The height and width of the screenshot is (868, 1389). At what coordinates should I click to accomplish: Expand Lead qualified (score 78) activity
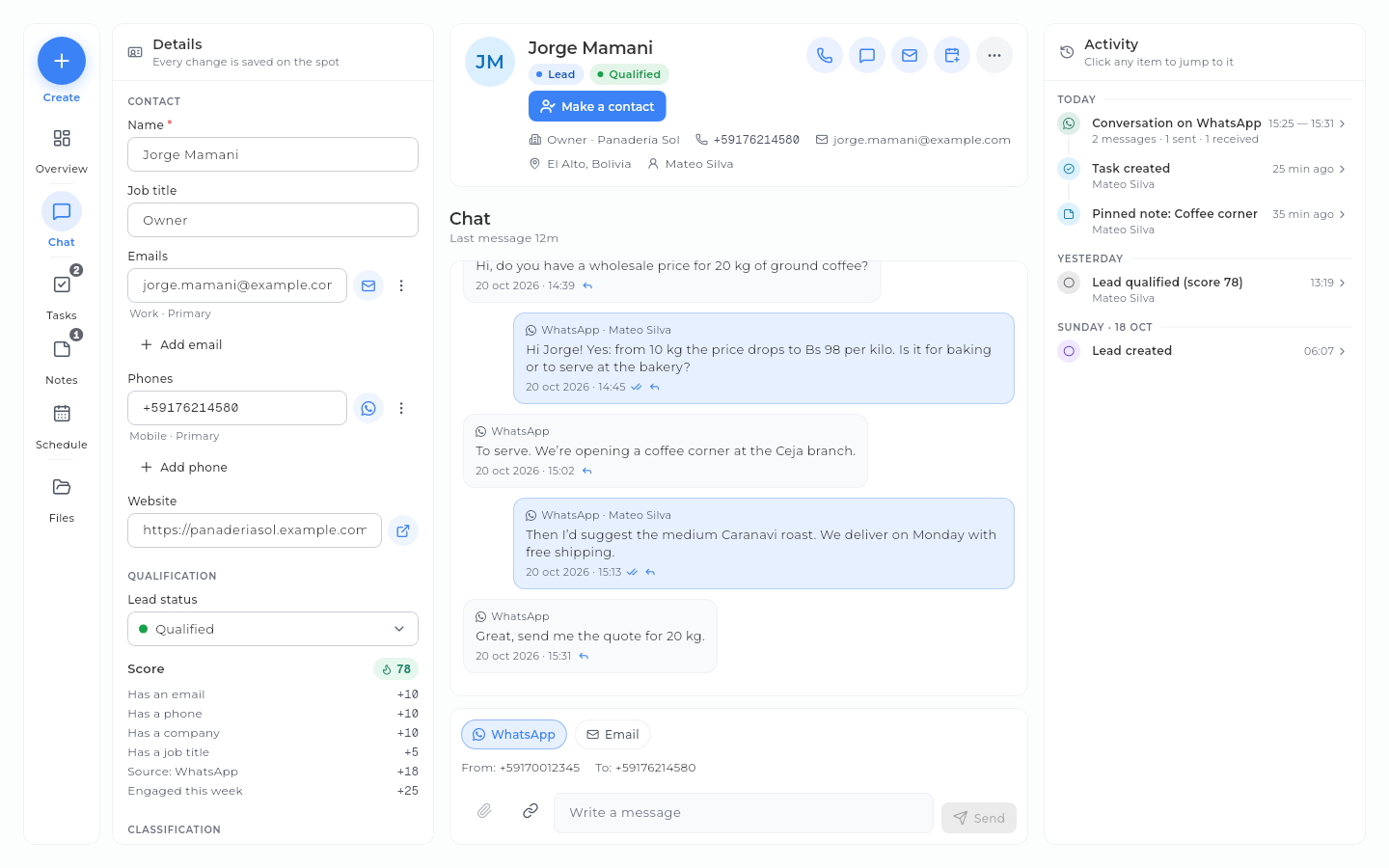(1204, 289)
